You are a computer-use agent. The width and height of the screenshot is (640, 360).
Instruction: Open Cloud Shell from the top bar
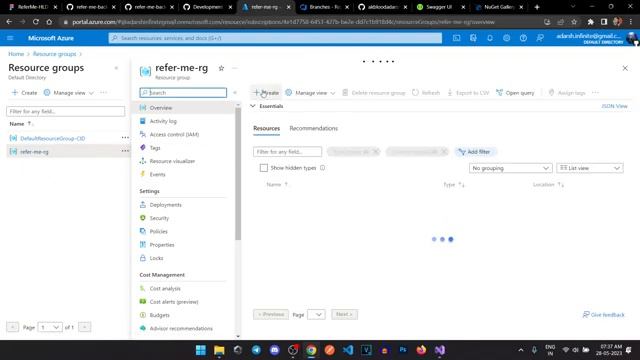tap(456, 38)
